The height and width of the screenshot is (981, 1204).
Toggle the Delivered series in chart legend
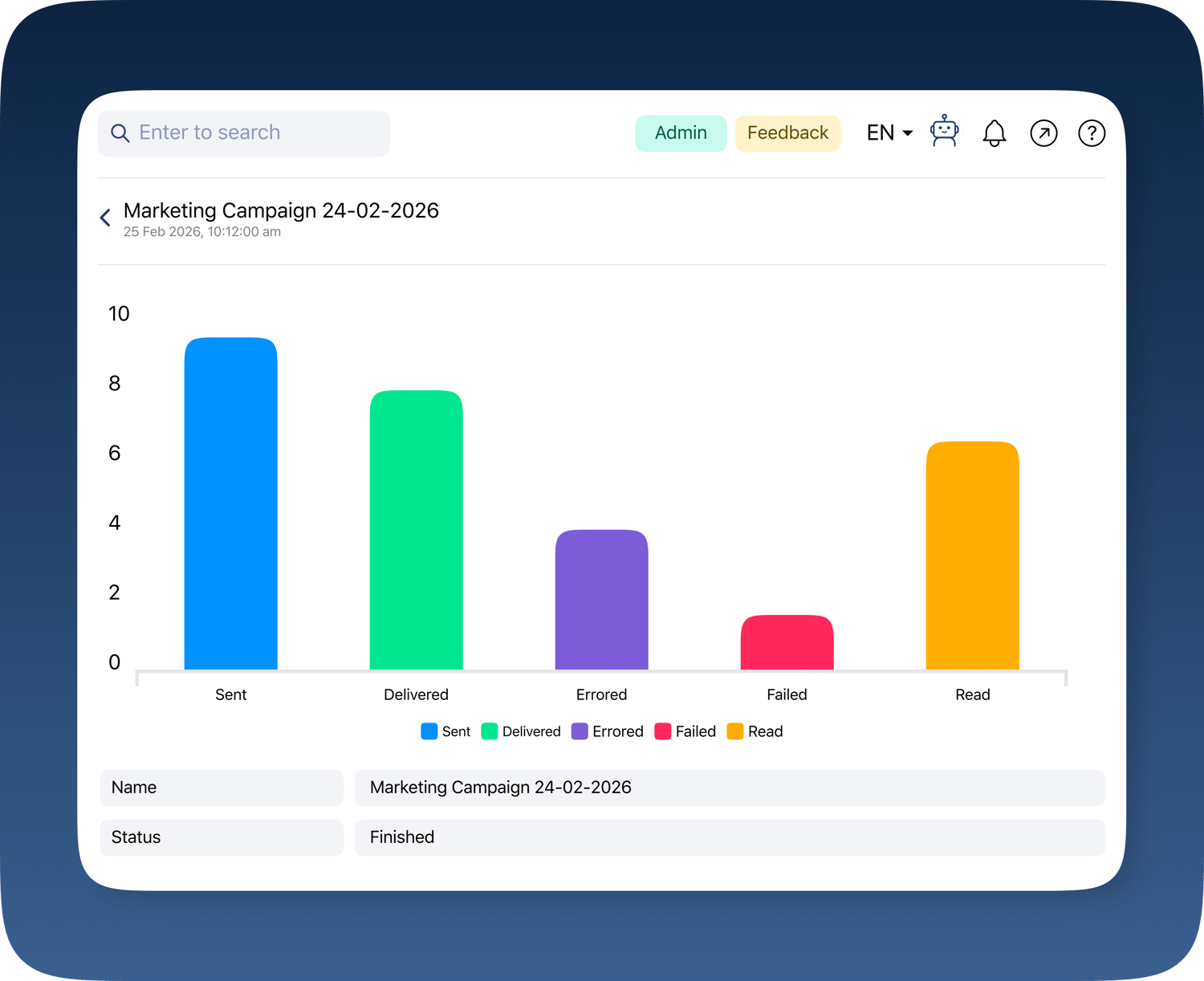coord(521,731)
